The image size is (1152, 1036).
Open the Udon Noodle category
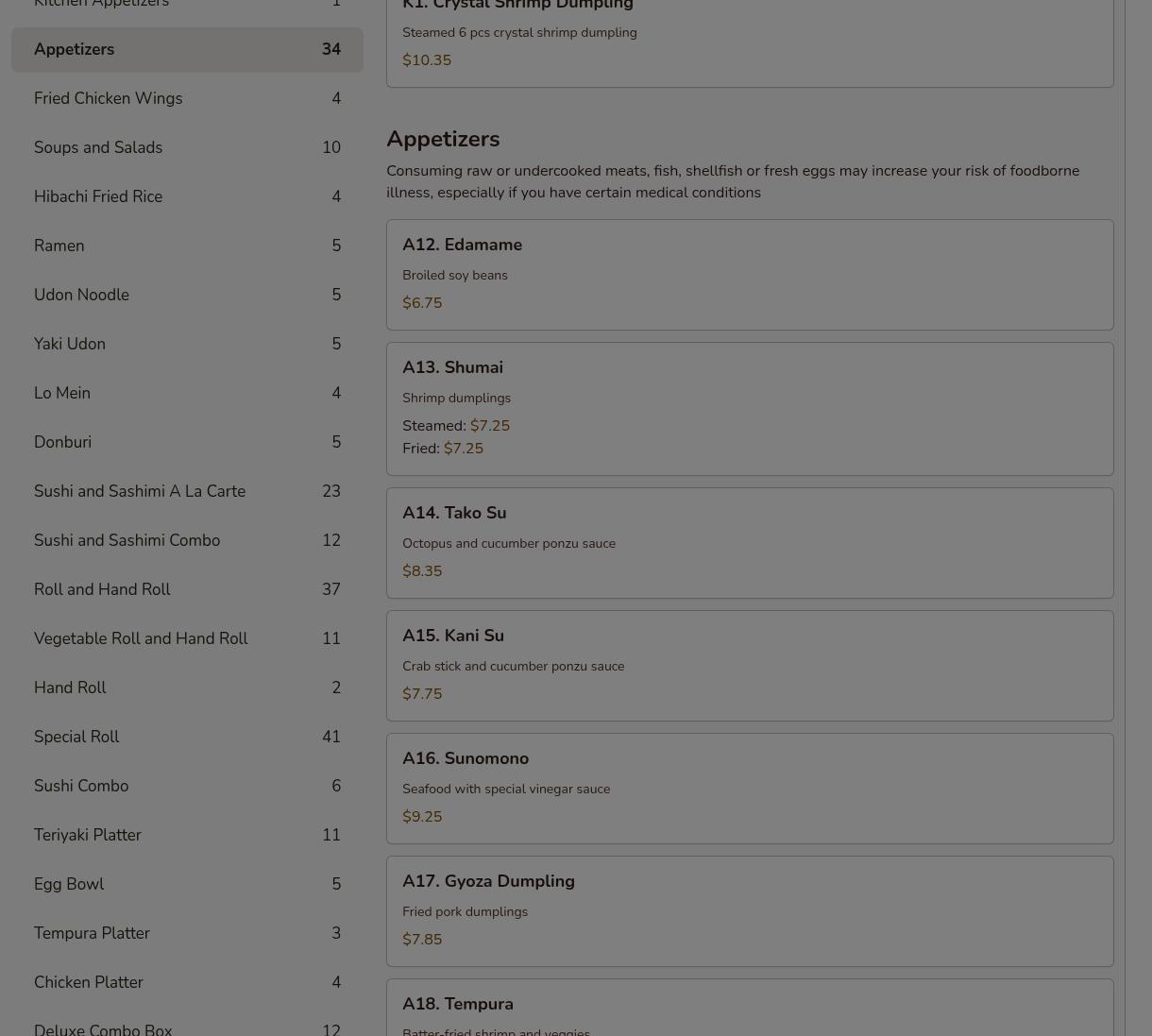(x=187, y=295)
